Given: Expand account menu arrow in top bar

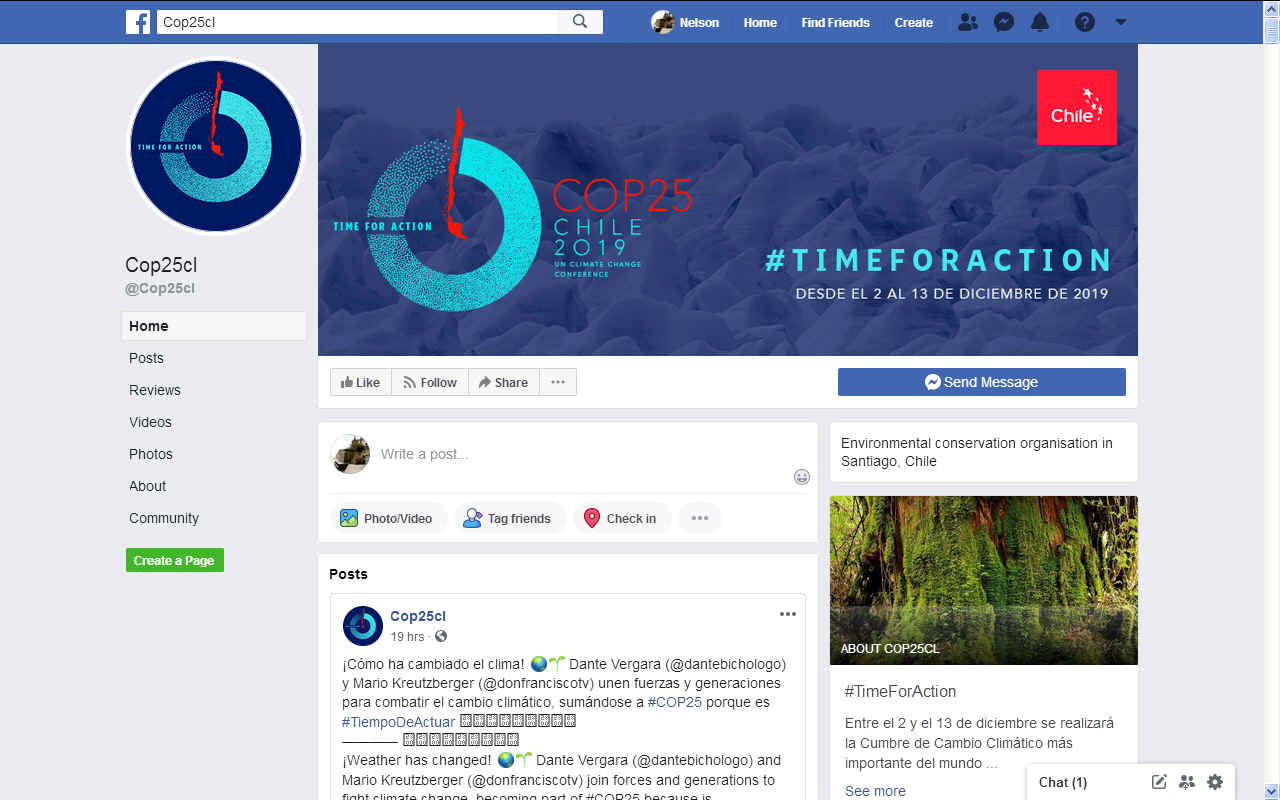Looking at the screenshot, I should [x=1121, y=22].
